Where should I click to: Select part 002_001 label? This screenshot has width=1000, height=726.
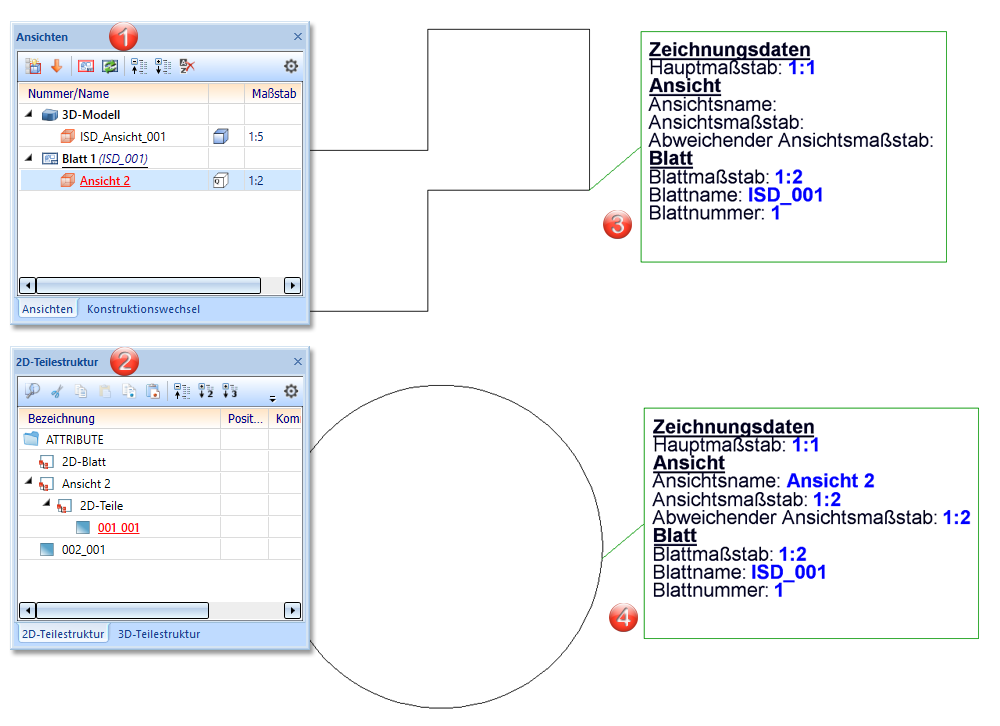(84, 549)
